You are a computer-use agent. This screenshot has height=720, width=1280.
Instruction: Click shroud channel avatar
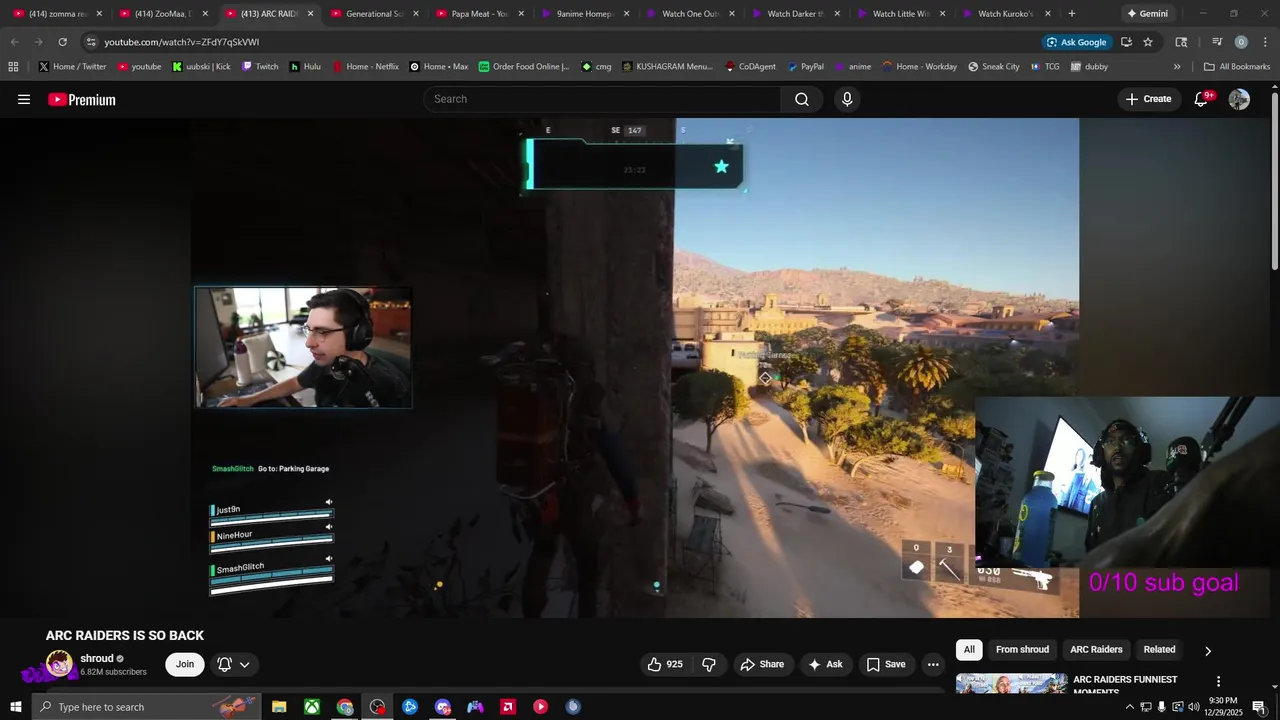59,665
